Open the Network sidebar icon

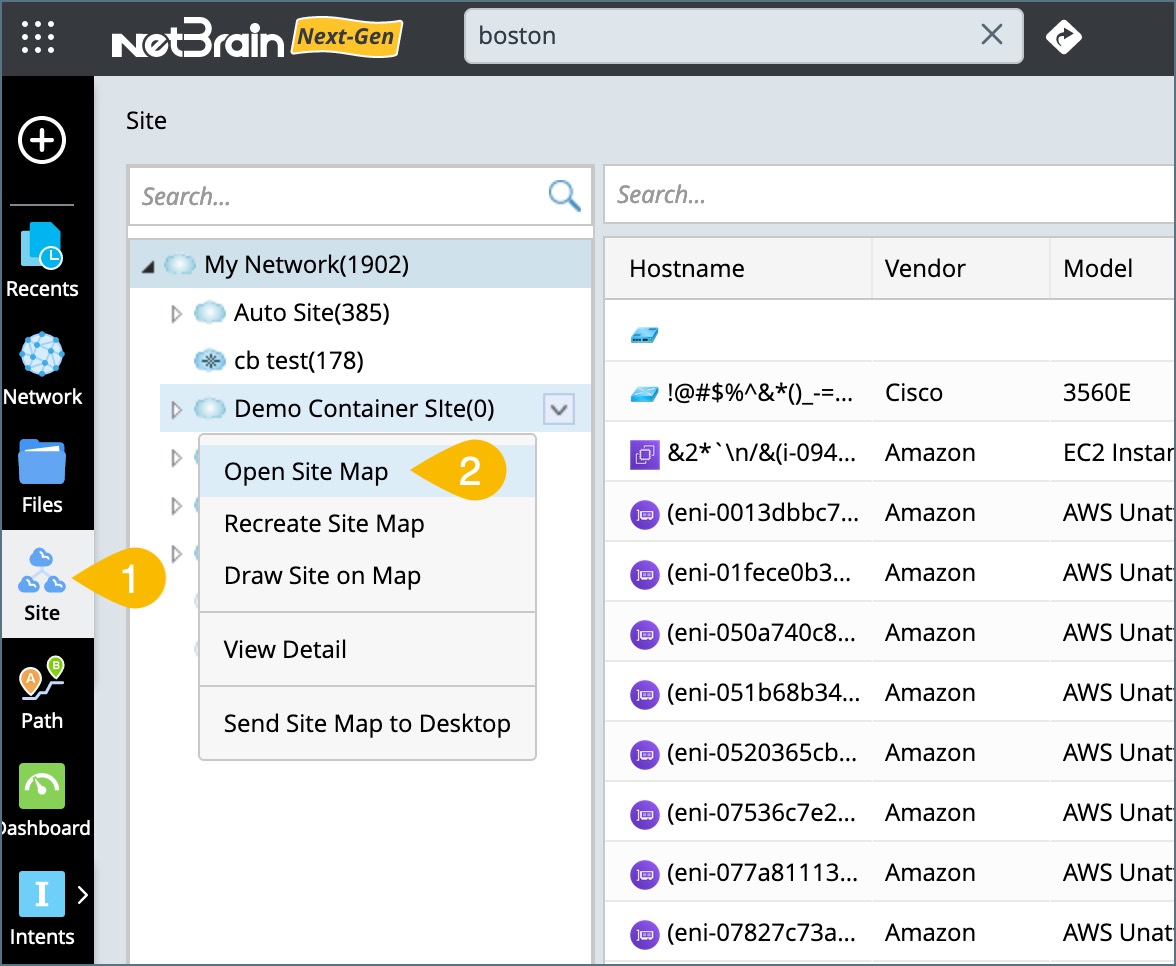42,370
